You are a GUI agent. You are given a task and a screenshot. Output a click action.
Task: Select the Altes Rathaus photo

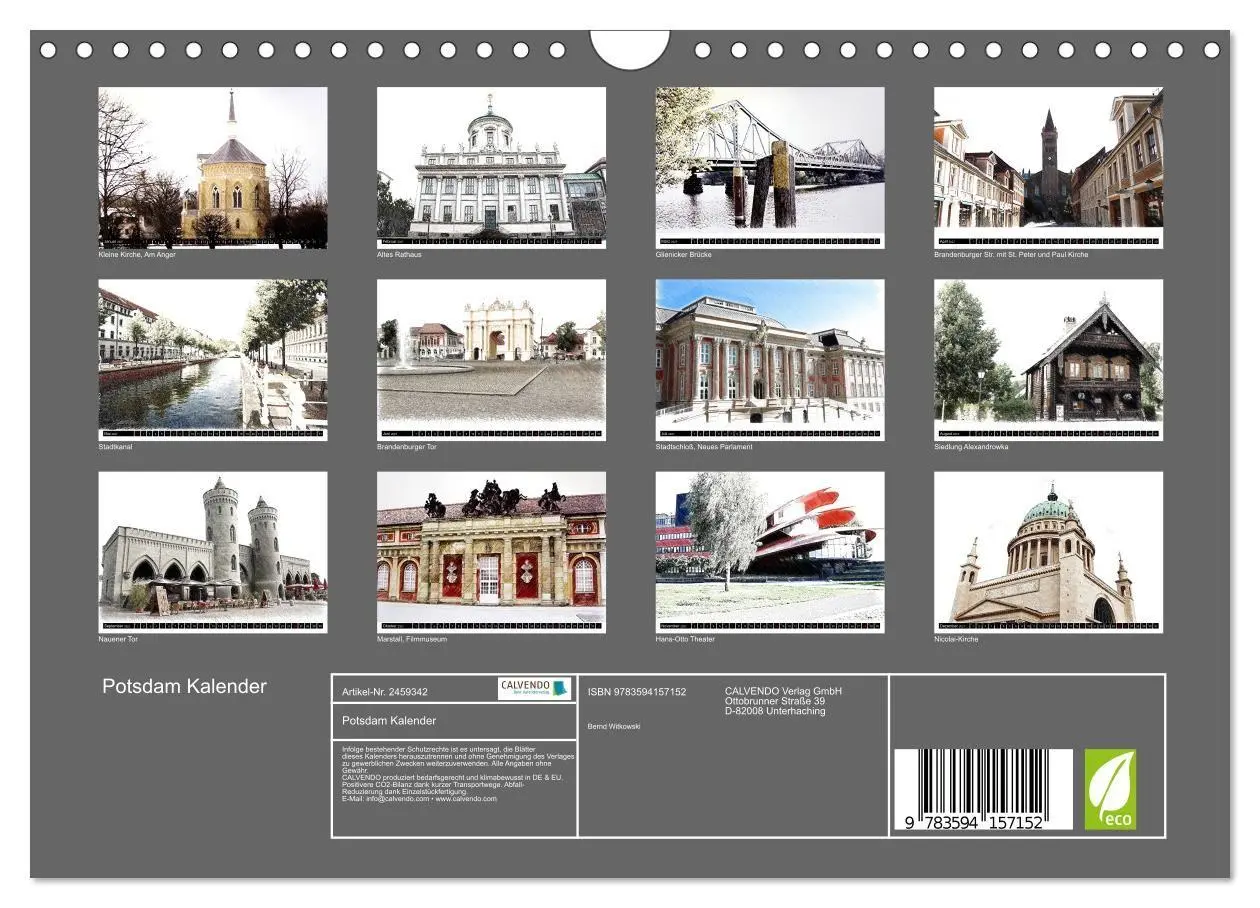coord(491,167)
